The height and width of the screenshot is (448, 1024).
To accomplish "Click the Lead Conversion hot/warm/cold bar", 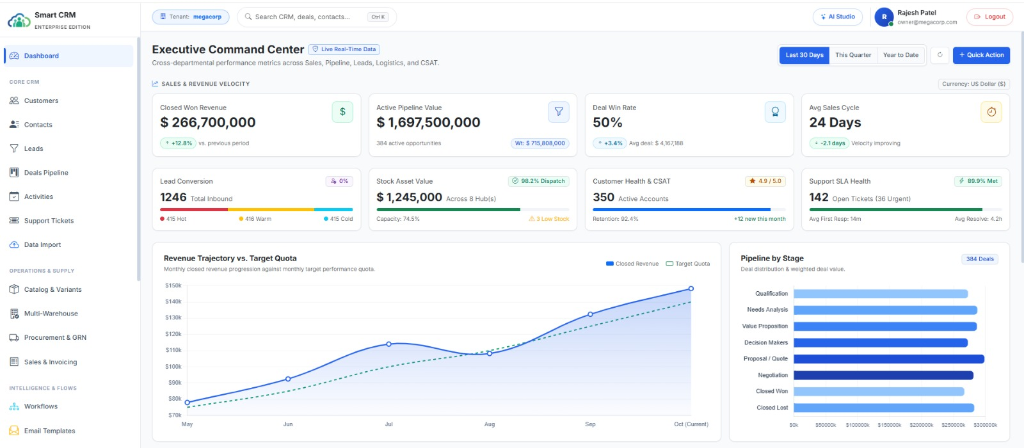I will (256, 210).
